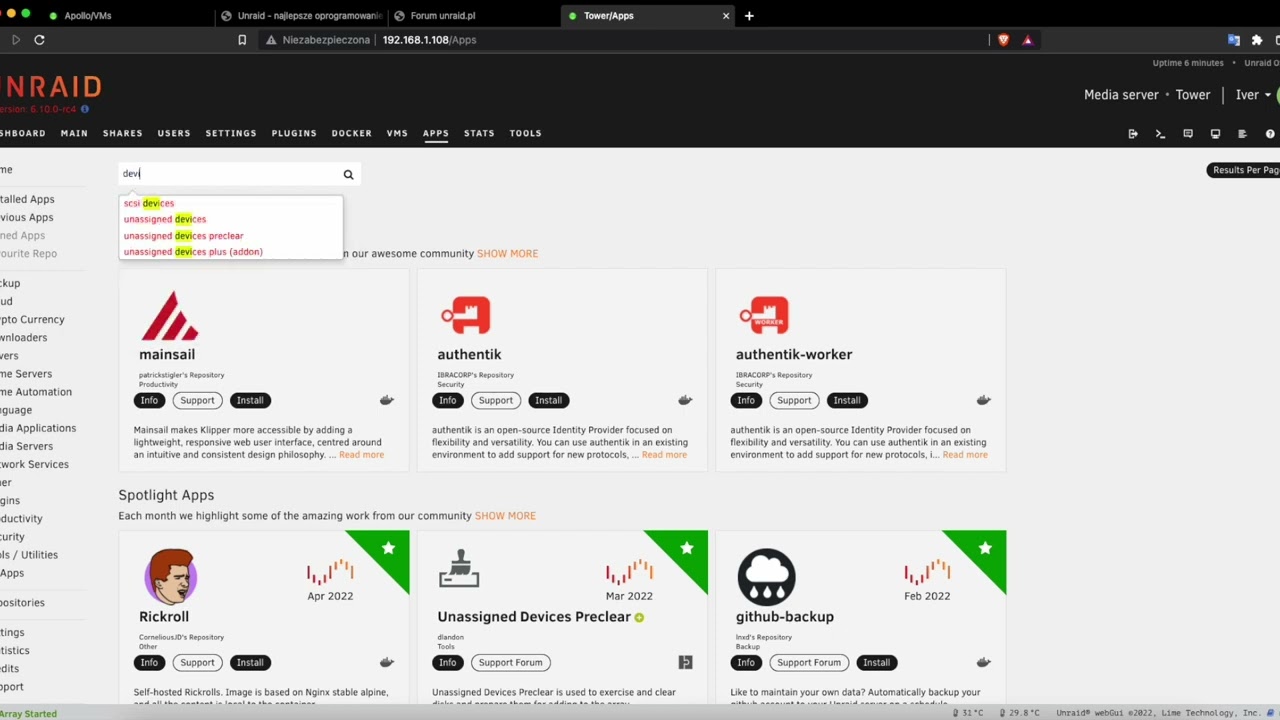Viewport: 1280px width, 720px height.
Task: Click the docker icon on github-backup card
Action: tap(984, 662)
